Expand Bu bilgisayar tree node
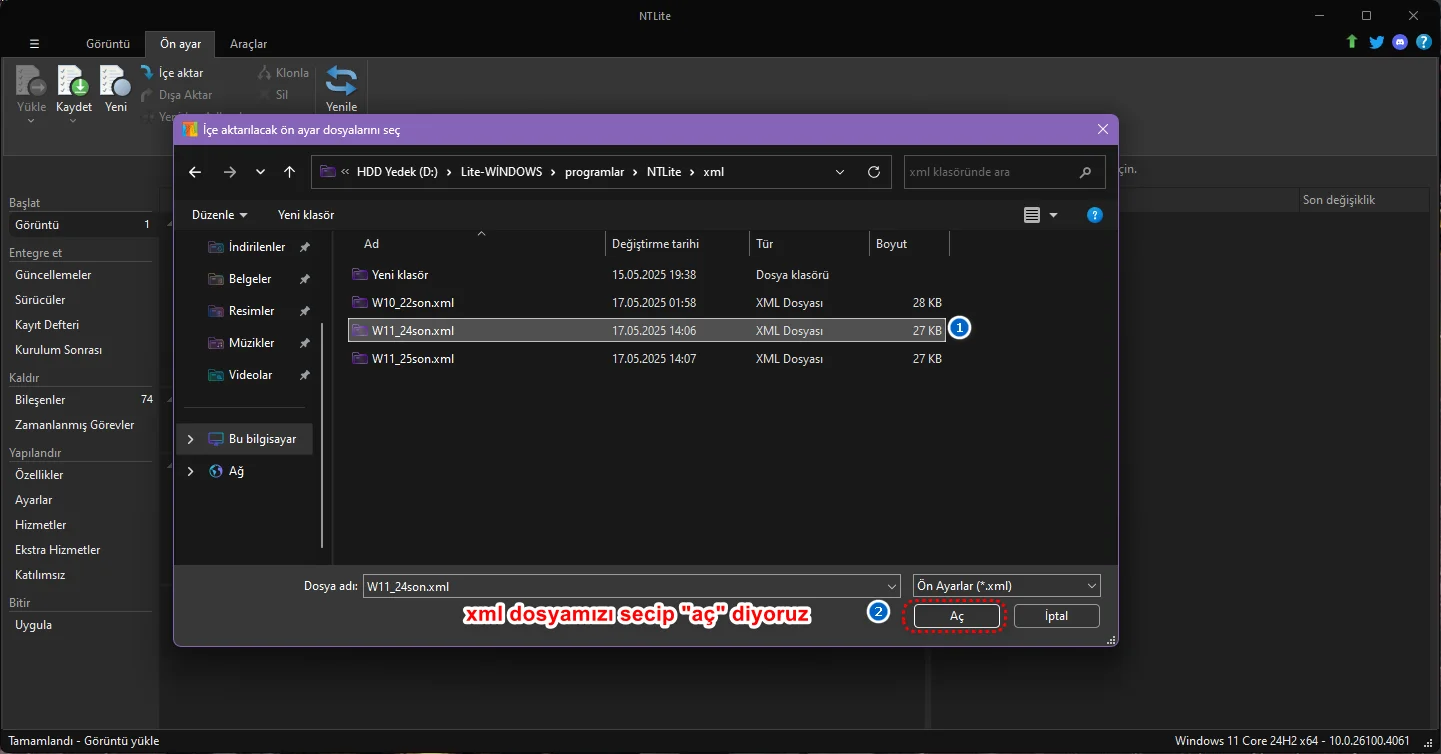Image resolution: width=1441 pixels, height=754 pixels. click(x=190, y=439)
